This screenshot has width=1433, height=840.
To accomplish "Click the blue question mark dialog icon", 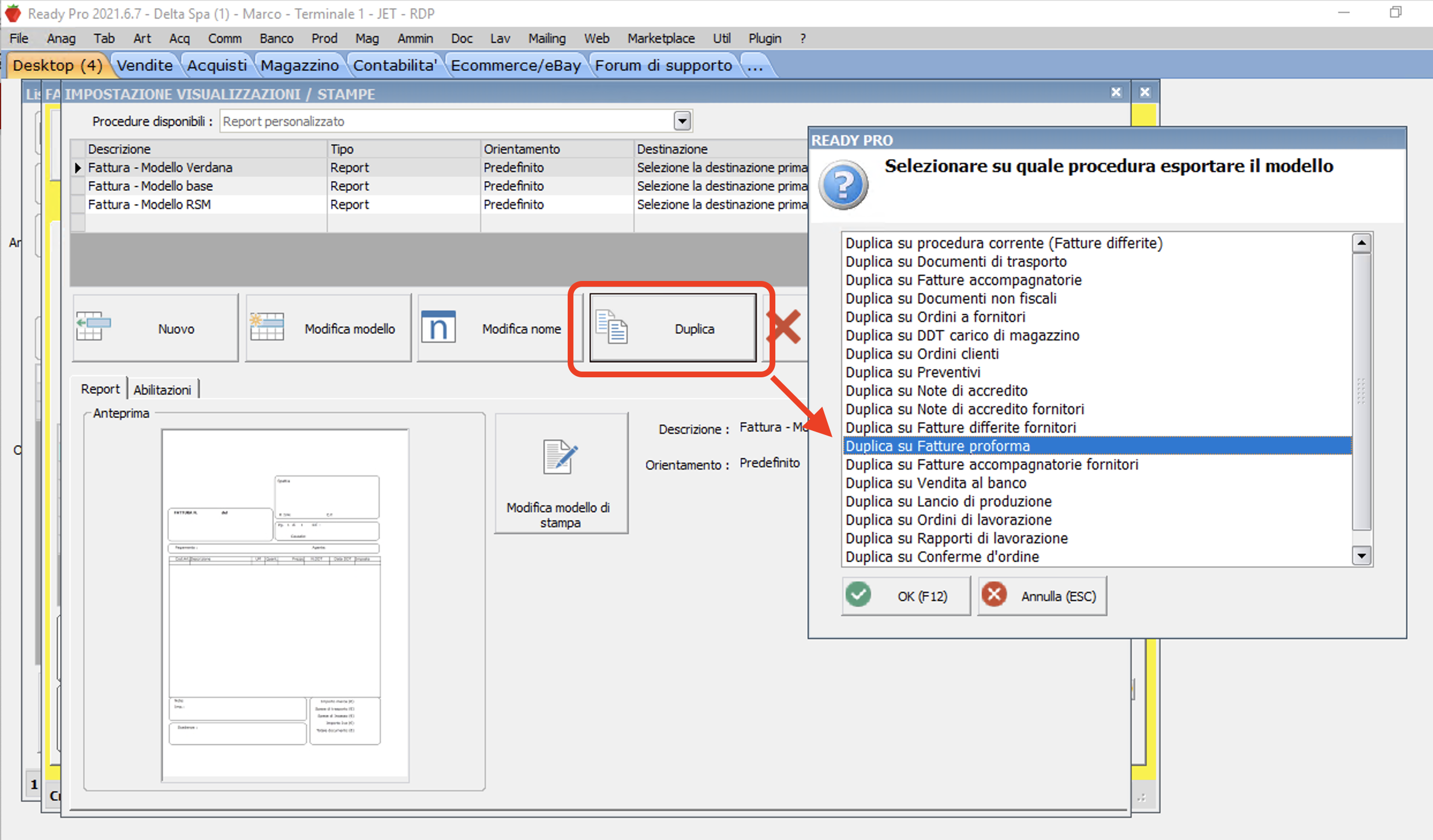I will pyautogui.click(x=843, y=185).
